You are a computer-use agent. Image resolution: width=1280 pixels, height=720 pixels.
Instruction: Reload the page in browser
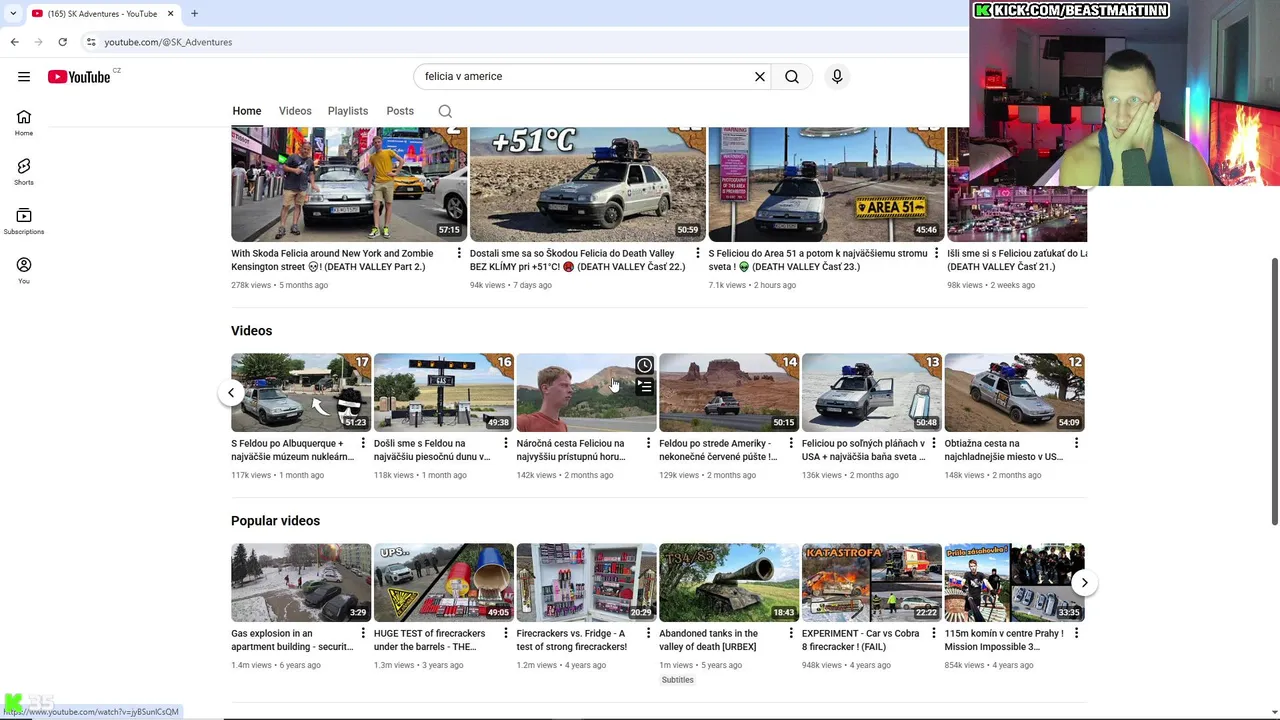(x=62, y=42)
